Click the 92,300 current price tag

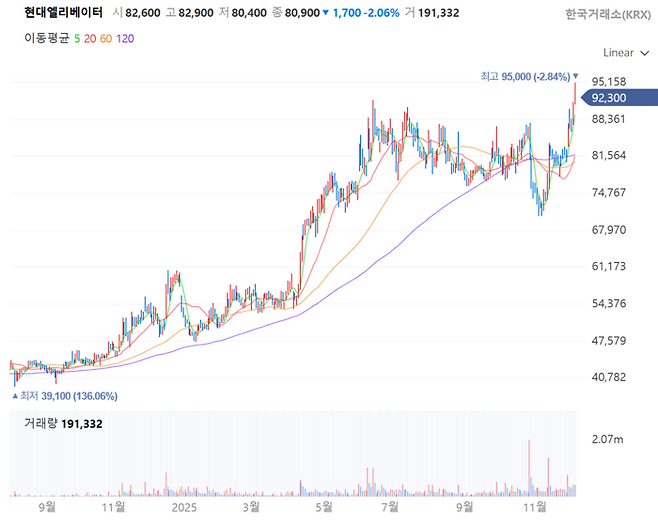(609, 98)
